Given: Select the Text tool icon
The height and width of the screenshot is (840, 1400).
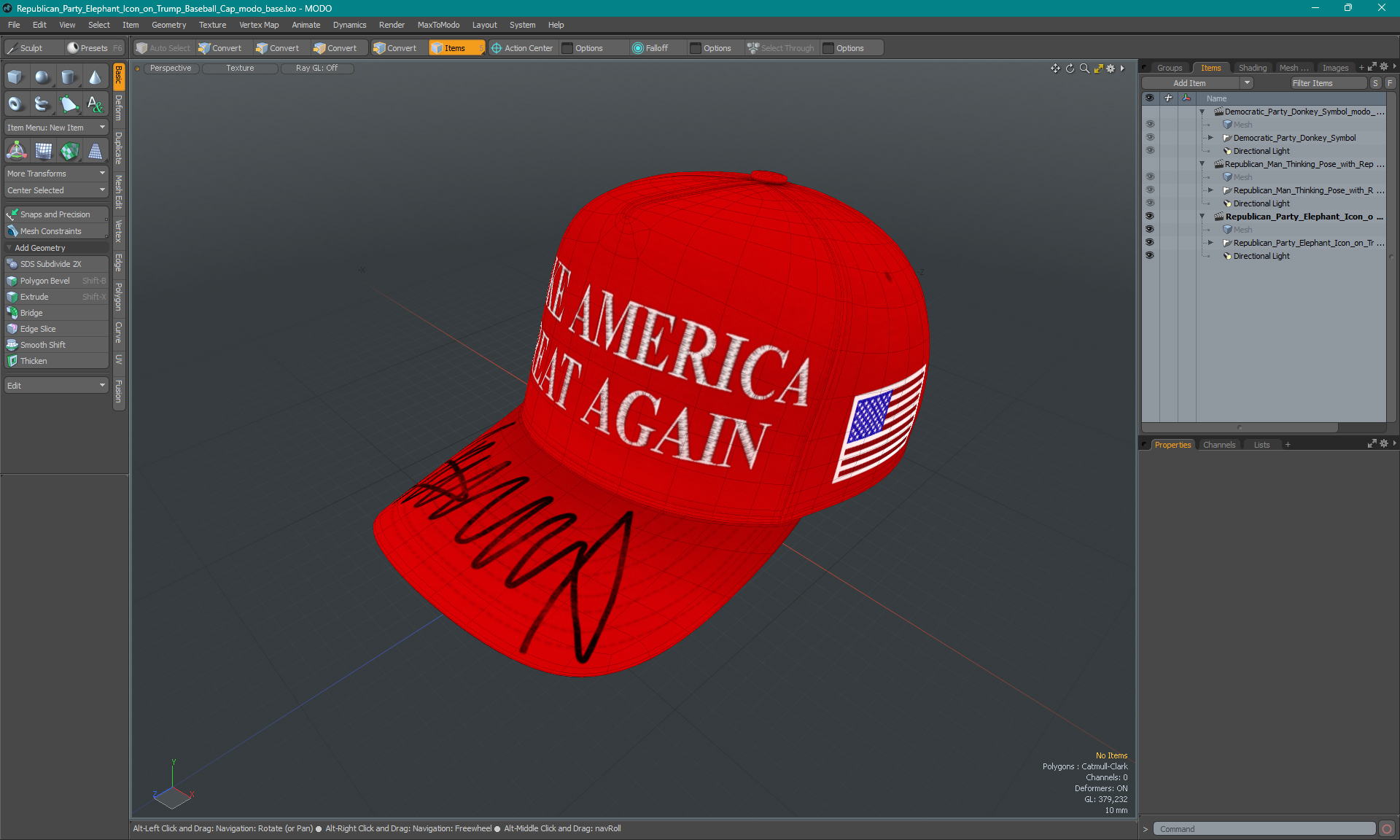Looking at the screenshot, I should click(96, 104).
